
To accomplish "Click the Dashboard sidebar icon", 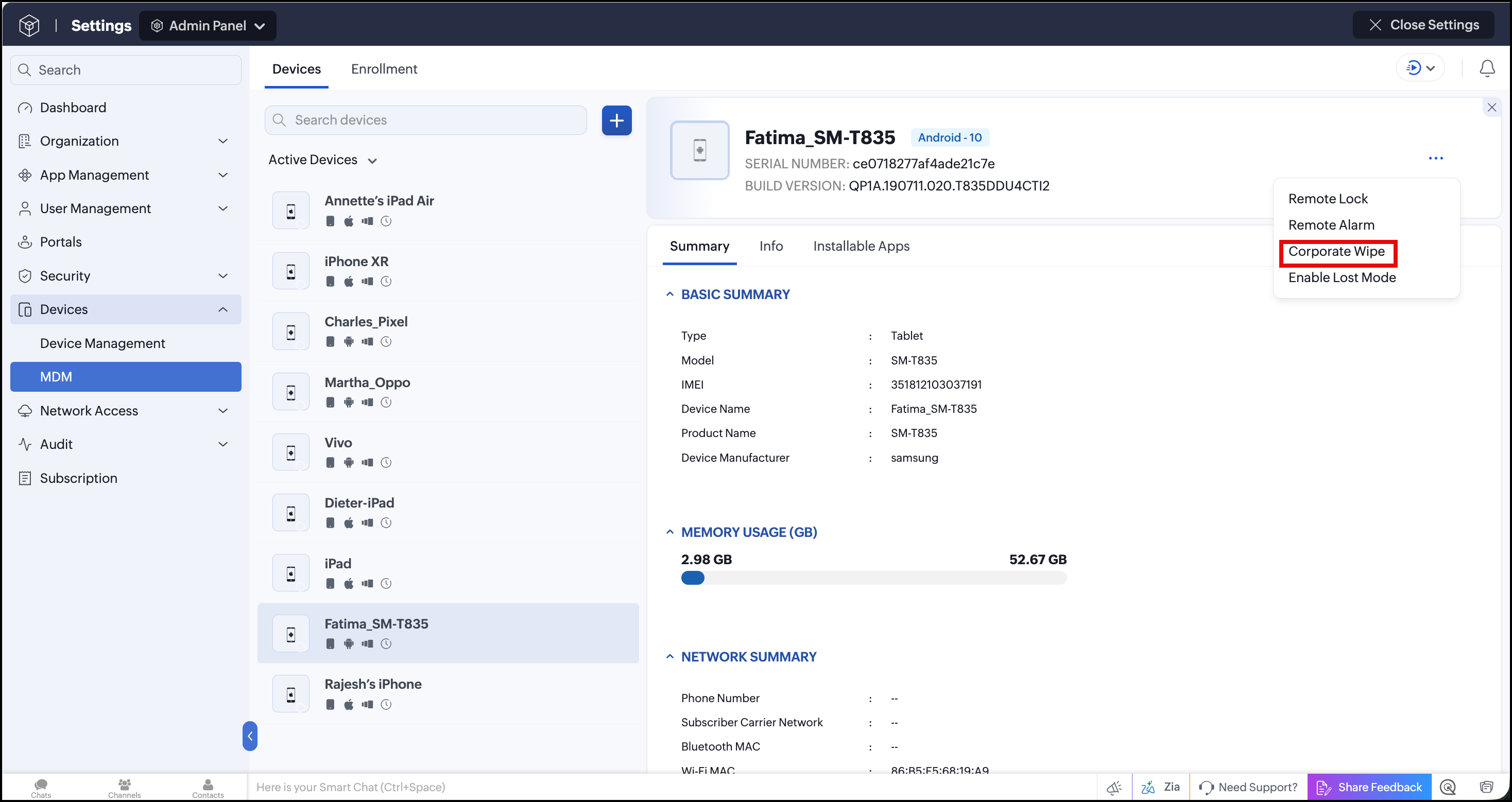I will click(25, 108).
